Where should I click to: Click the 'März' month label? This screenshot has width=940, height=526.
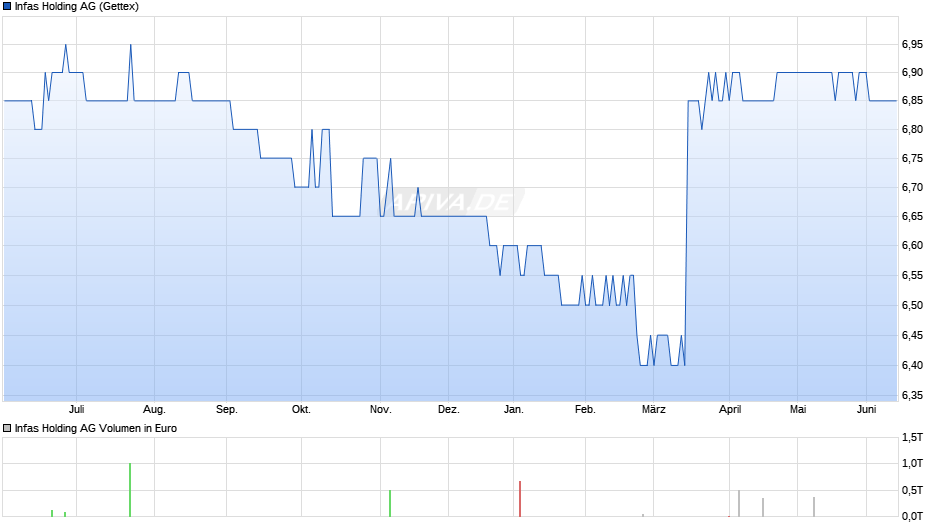pos(653,410)
